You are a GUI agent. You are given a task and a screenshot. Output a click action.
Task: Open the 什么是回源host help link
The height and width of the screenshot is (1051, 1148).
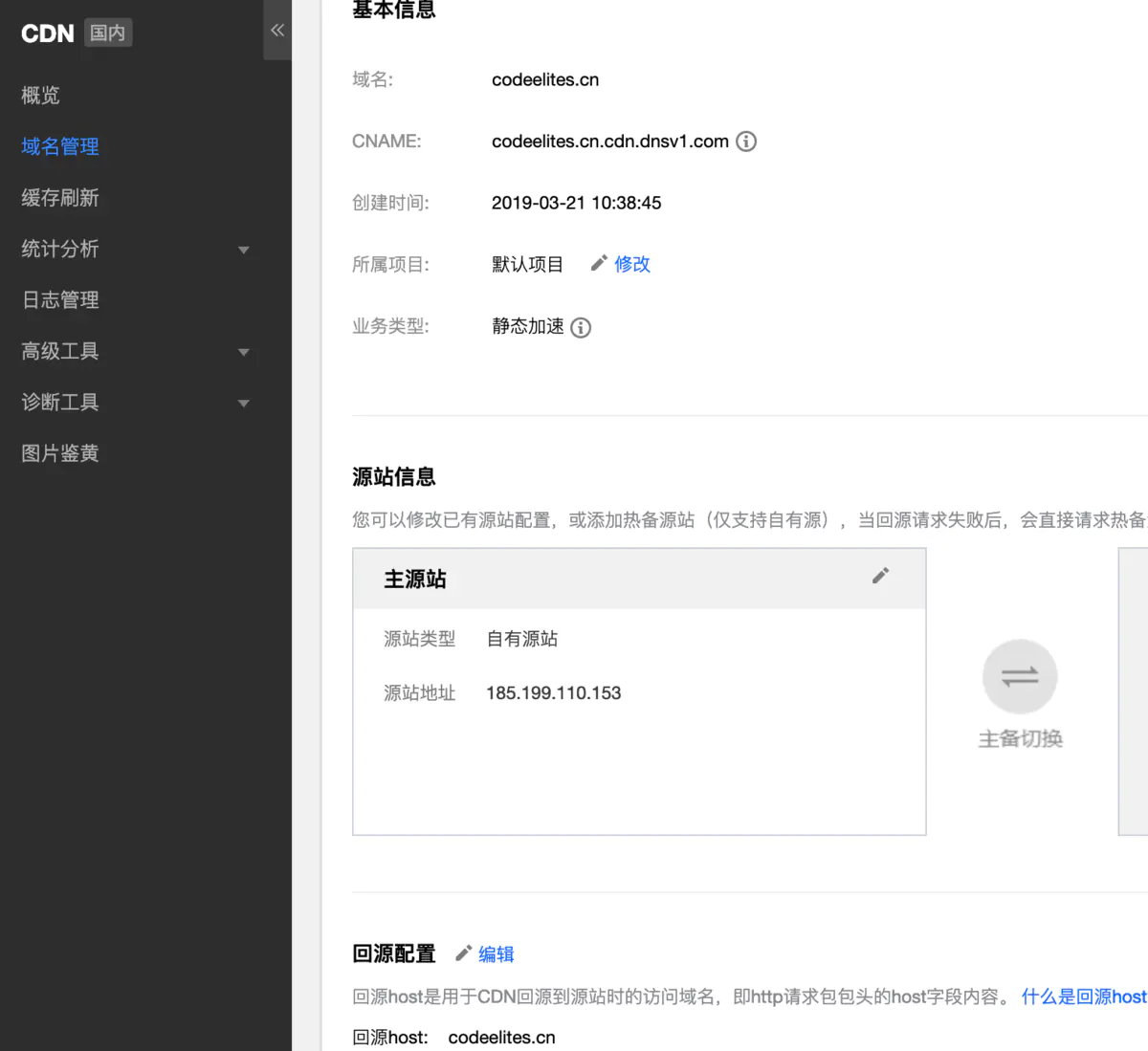pyautogui.click(x=1083, y=996)
